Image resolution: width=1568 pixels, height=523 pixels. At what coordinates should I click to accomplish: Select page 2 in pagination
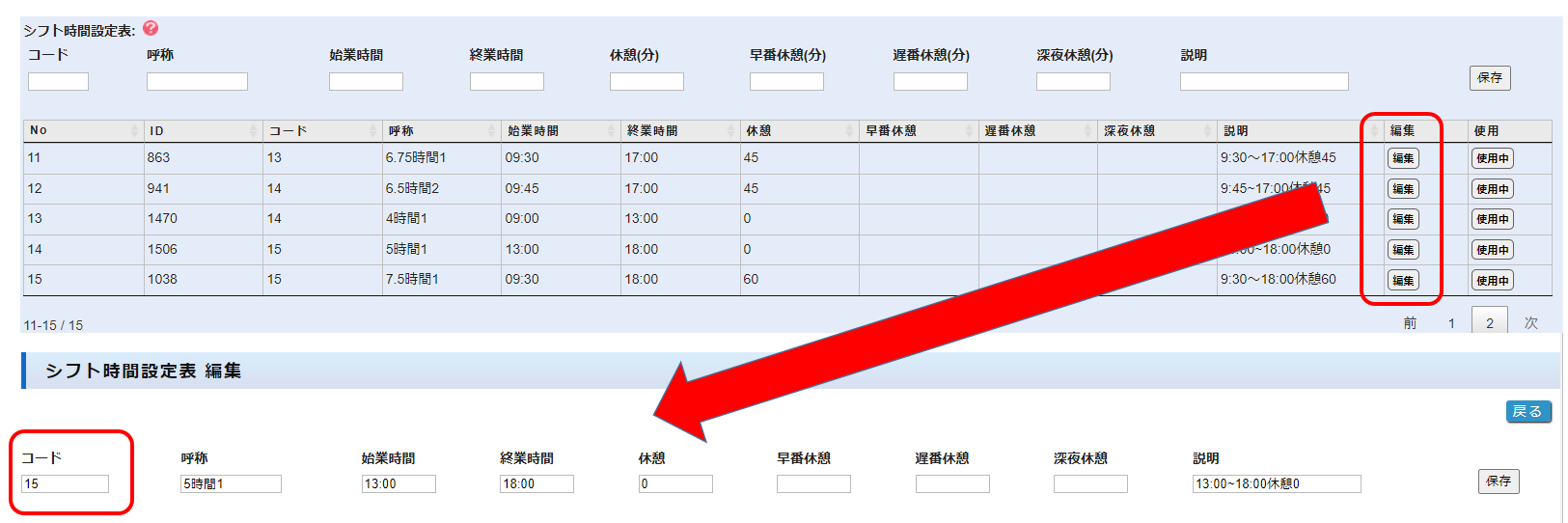(1489, 323)
